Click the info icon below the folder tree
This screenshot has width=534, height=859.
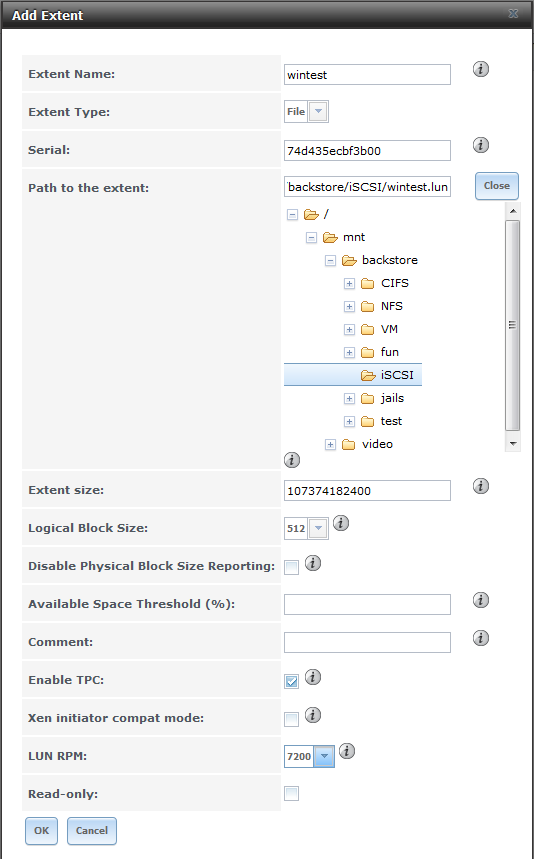point(292,460)
